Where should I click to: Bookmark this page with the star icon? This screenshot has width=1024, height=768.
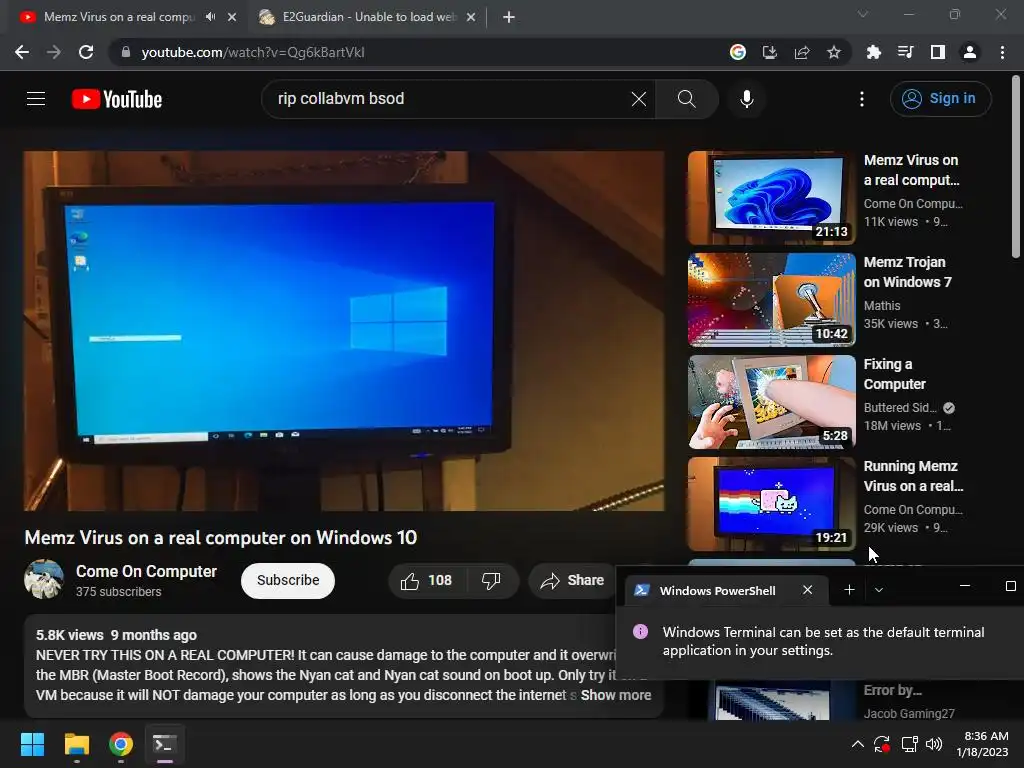coord(833,52)
